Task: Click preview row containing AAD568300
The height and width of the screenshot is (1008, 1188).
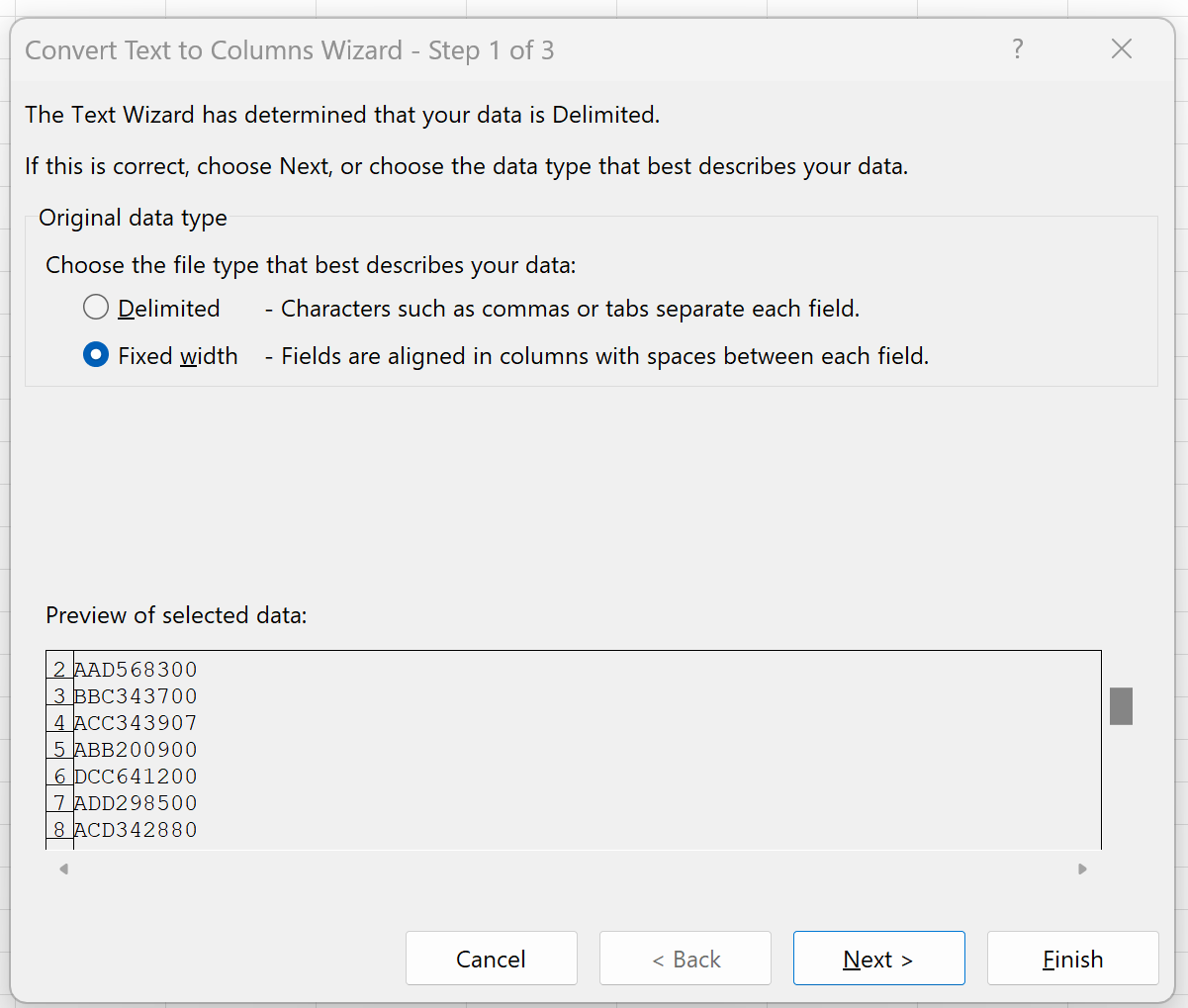Action: (136, 669)
